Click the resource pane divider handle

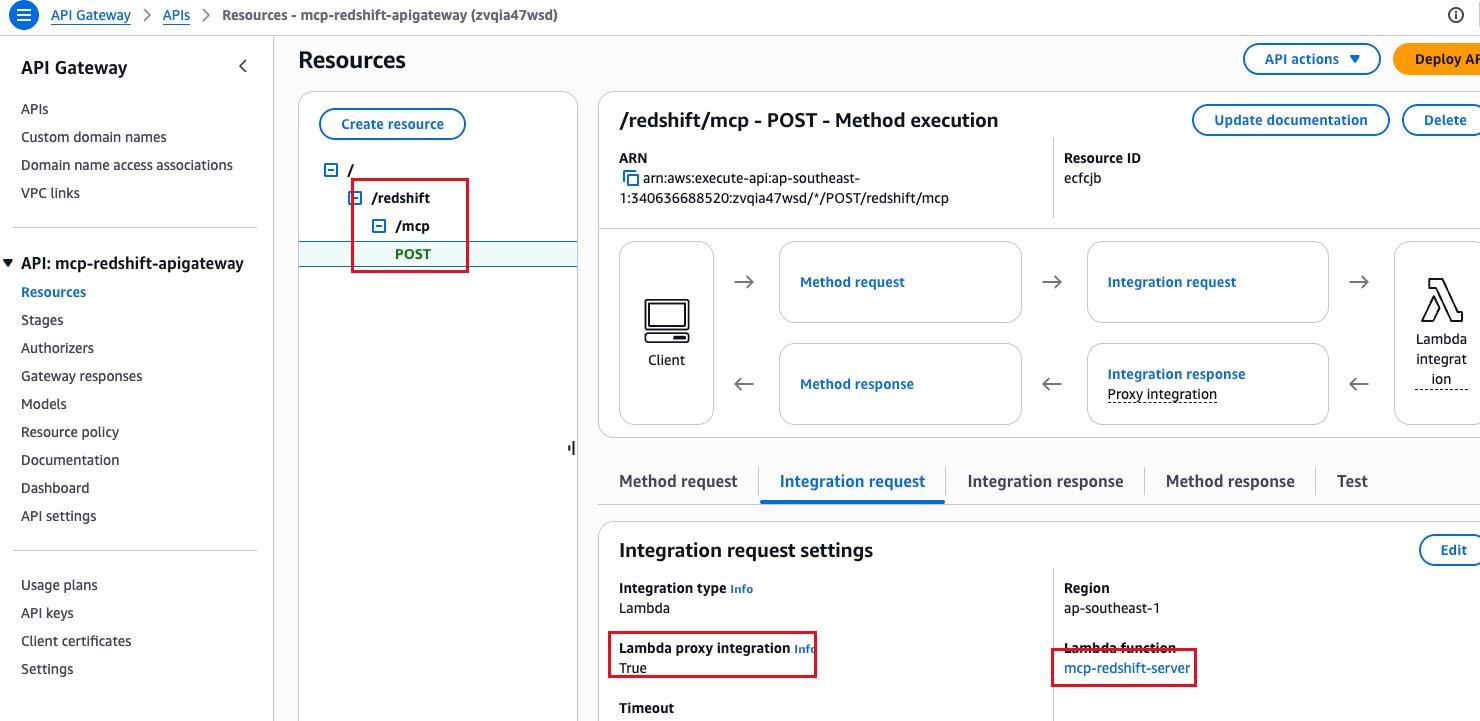(571, 449)
